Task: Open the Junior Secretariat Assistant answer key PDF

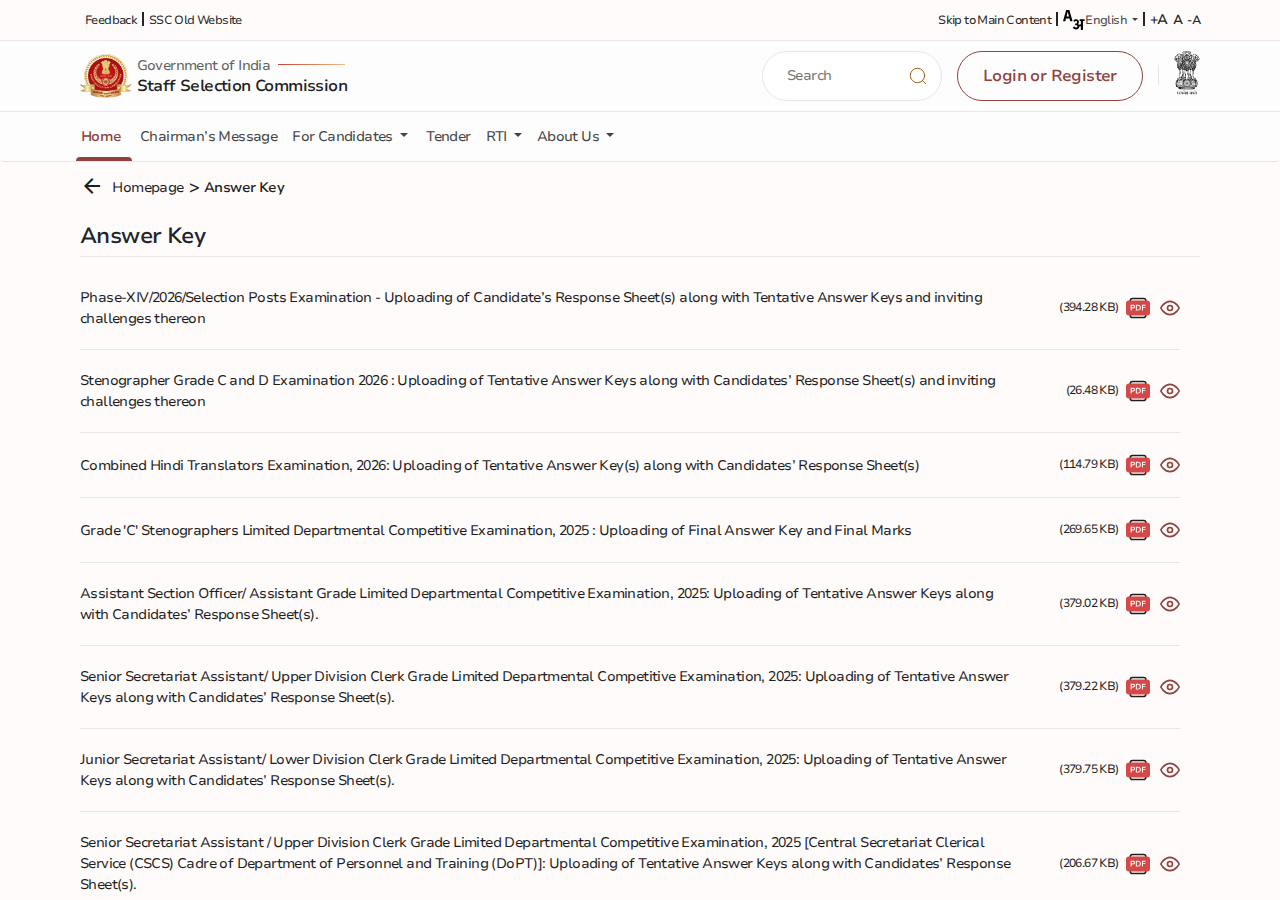Action: coord(1138,770)
